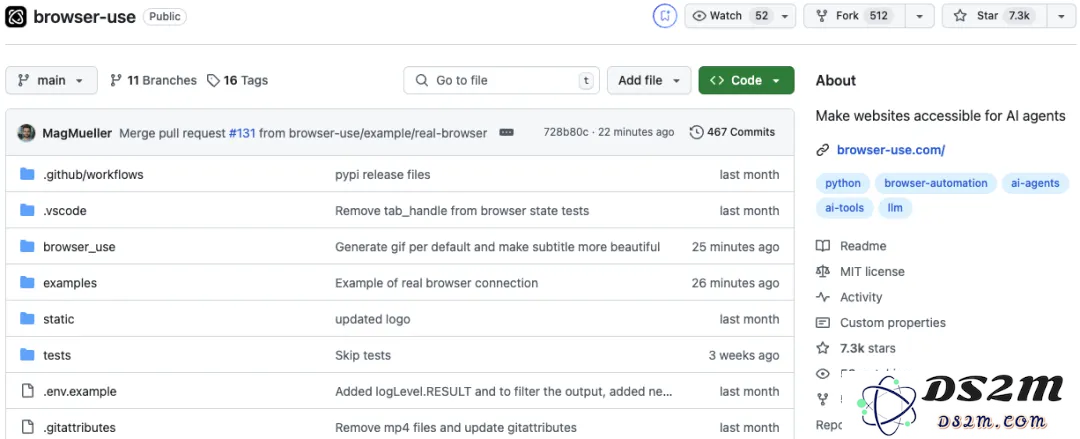1080x439 pixels.
Task: Click the Fork button showing 512
Action: tap(854, 16)
